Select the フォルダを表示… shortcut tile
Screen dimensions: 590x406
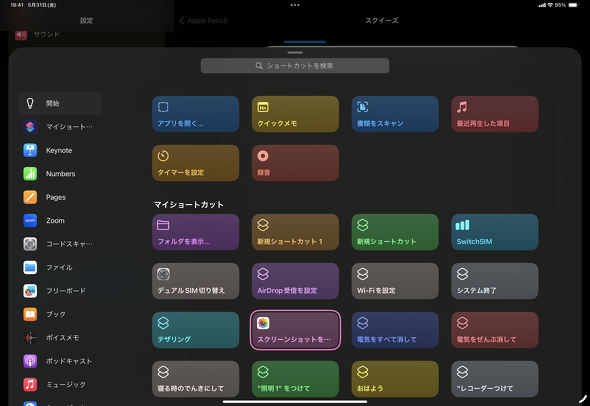195,232
